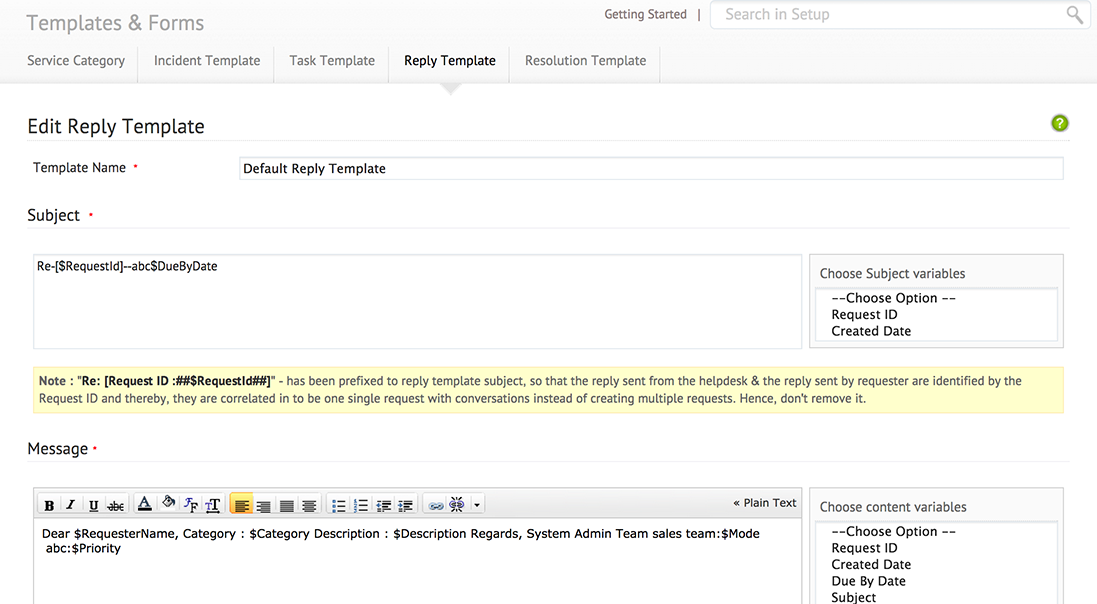Open the background color fill tool
The height and width of the screenshot is (604, 1097).
coord(168,505)
